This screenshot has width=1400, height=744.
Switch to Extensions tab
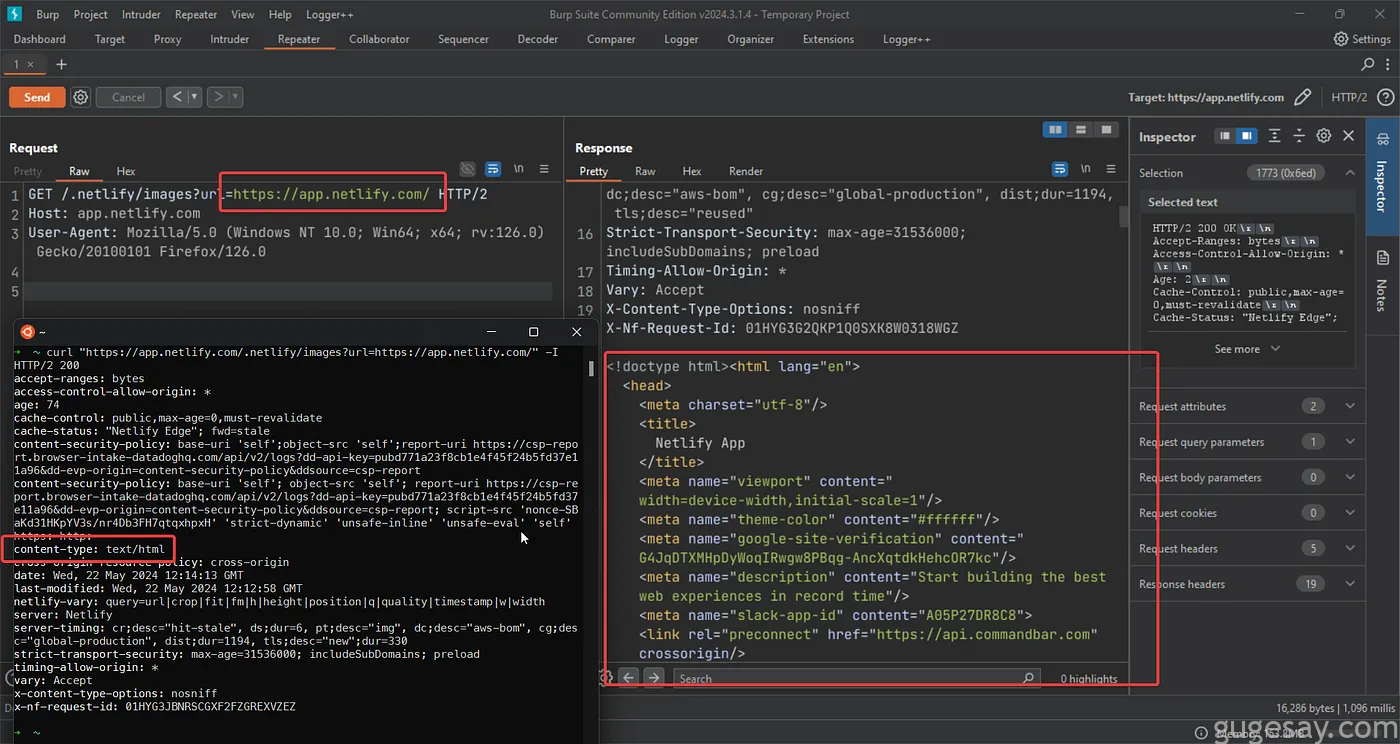point(828,39)
